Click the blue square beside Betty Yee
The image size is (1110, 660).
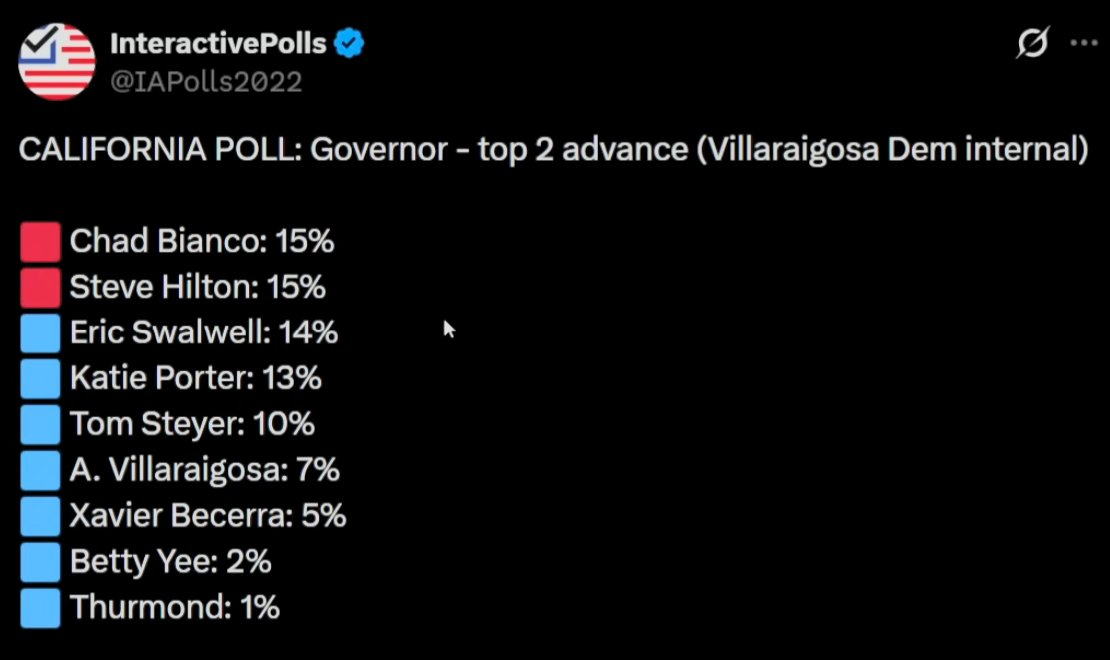click(x=40, y=562)
